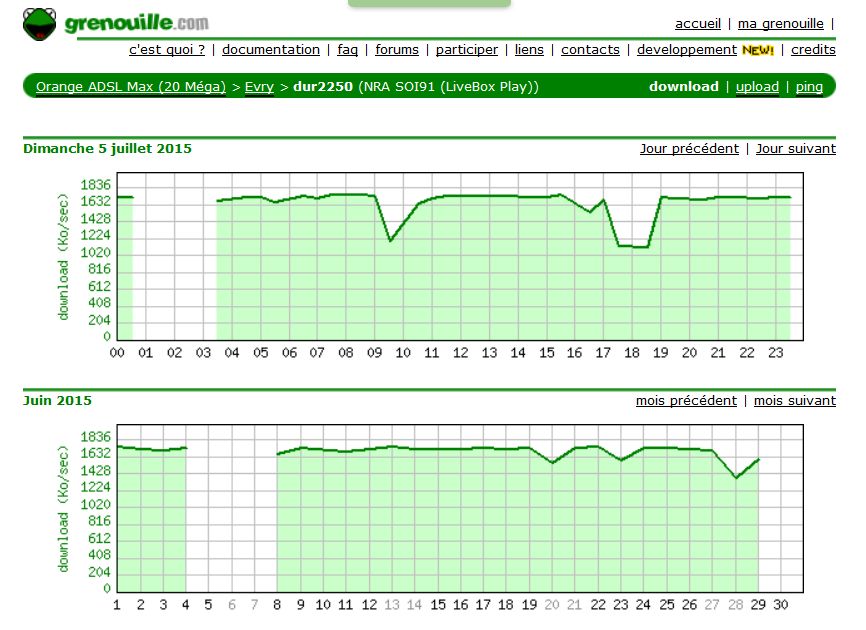Visit the faq page

[347, 50]
